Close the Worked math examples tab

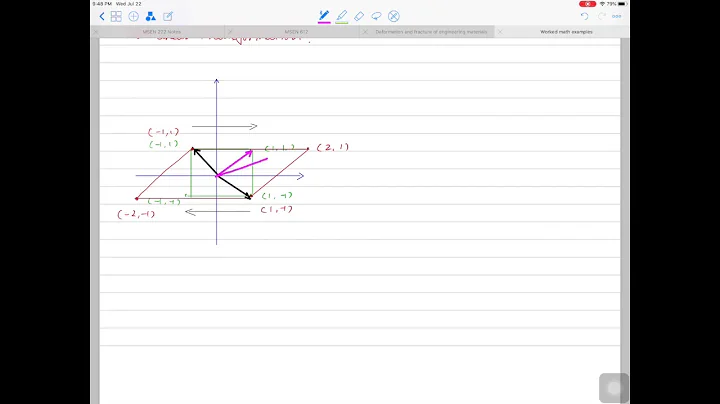tap(500, 32)
